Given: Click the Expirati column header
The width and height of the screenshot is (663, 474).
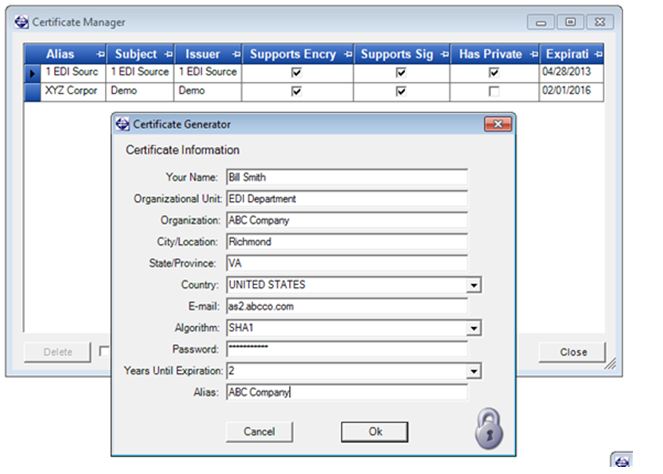Looking at the screenshot, I should [x=565, y=54].
